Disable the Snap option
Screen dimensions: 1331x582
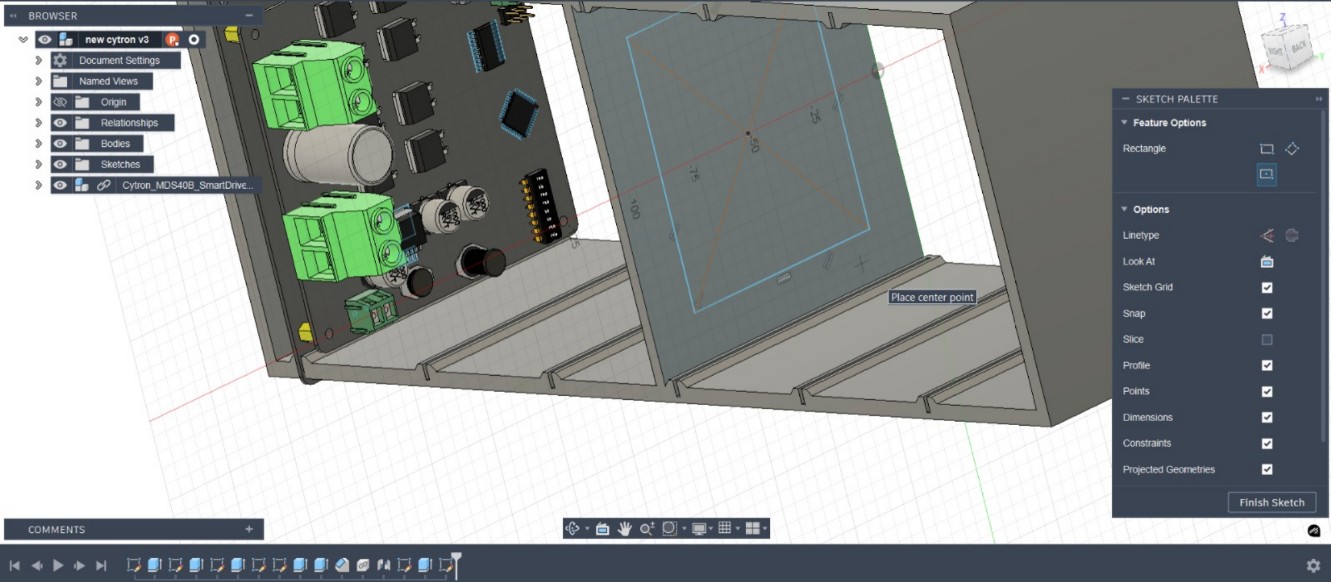click(1267, 313)
